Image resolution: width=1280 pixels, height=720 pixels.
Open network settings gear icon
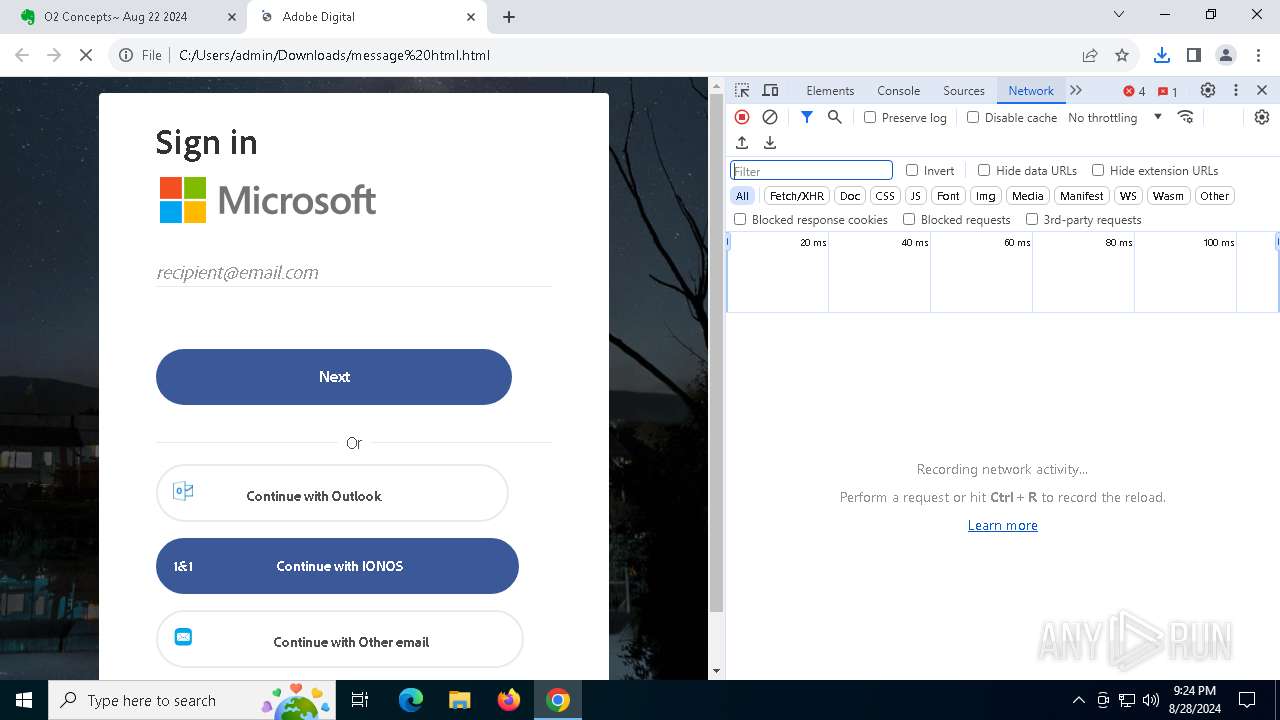[1262, 117]
